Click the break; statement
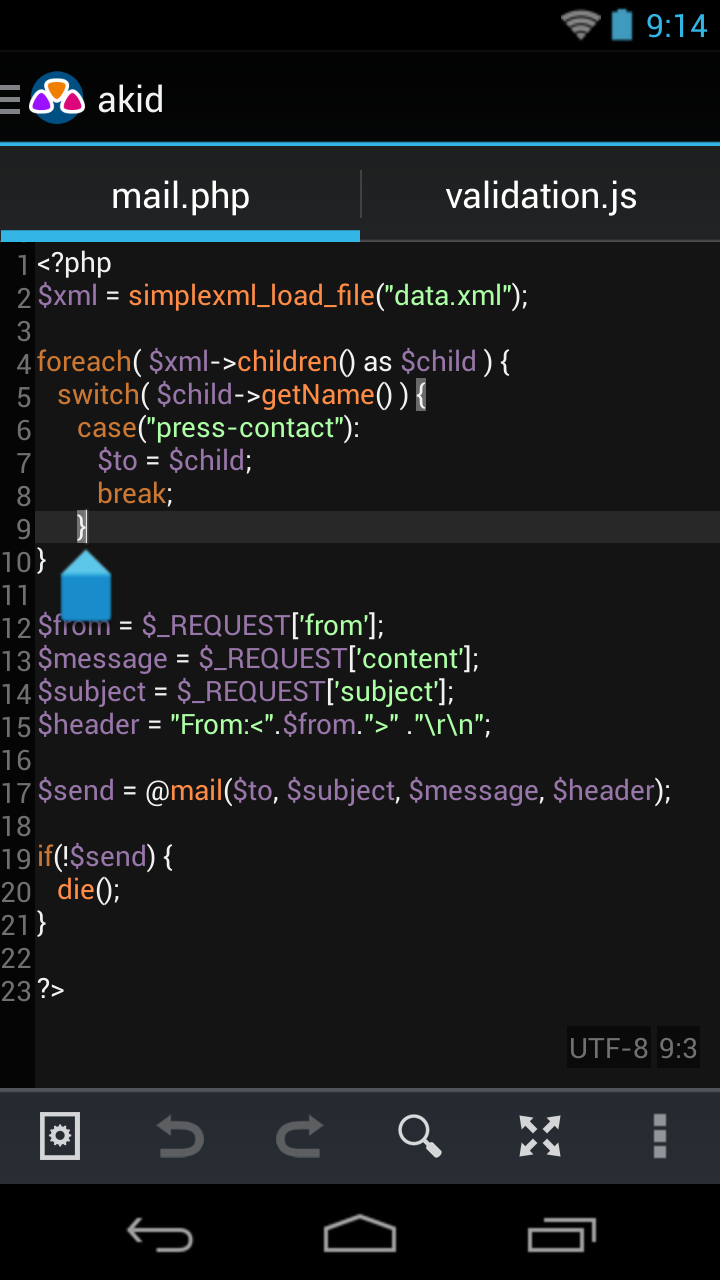 (135, 493)
